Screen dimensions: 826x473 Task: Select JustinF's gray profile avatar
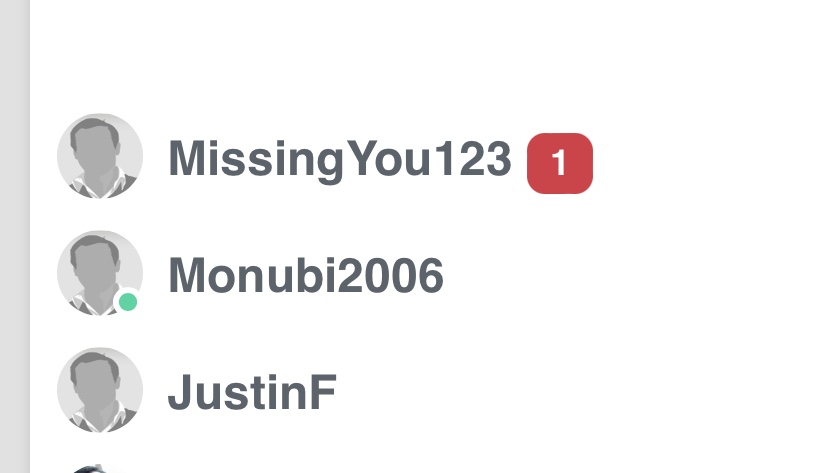point(100,390)
